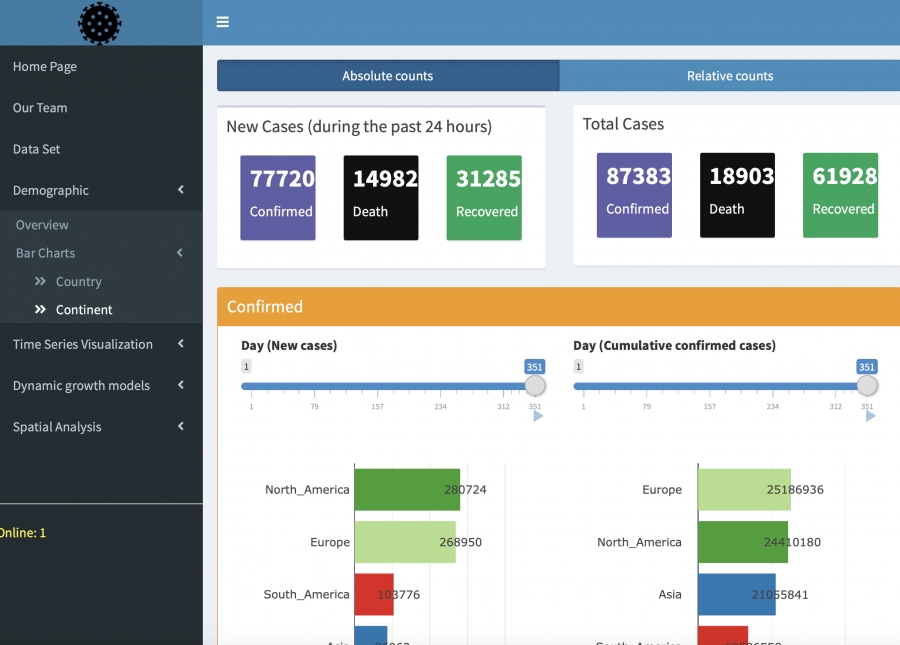Click the Day (New cases) slider handle
Screen dimensions: 900x645
pyautogui.click(x=535, y=386)
